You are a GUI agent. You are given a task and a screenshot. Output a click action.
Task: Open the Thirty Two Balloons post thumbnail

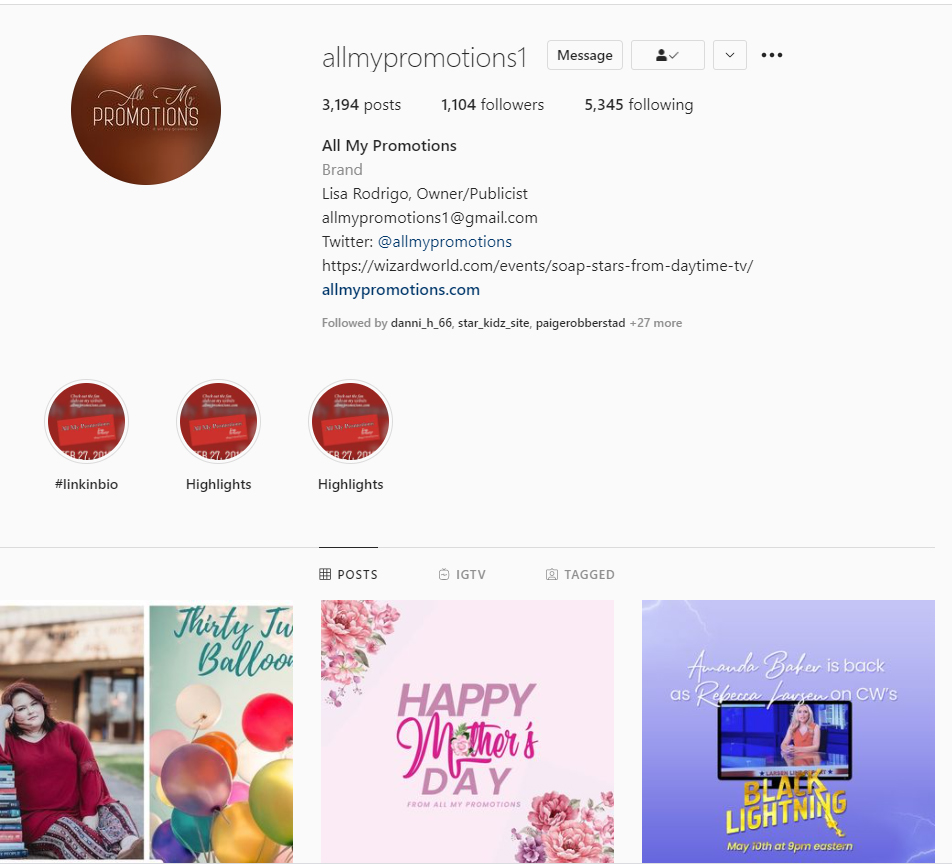(146, 732)
